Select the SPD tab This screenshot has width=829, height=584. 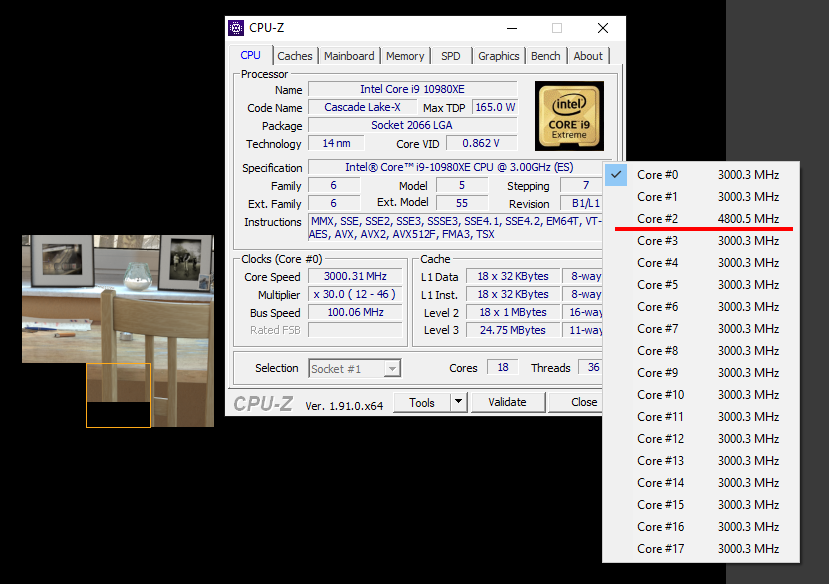pyautogui.click(x=450, y=56)
